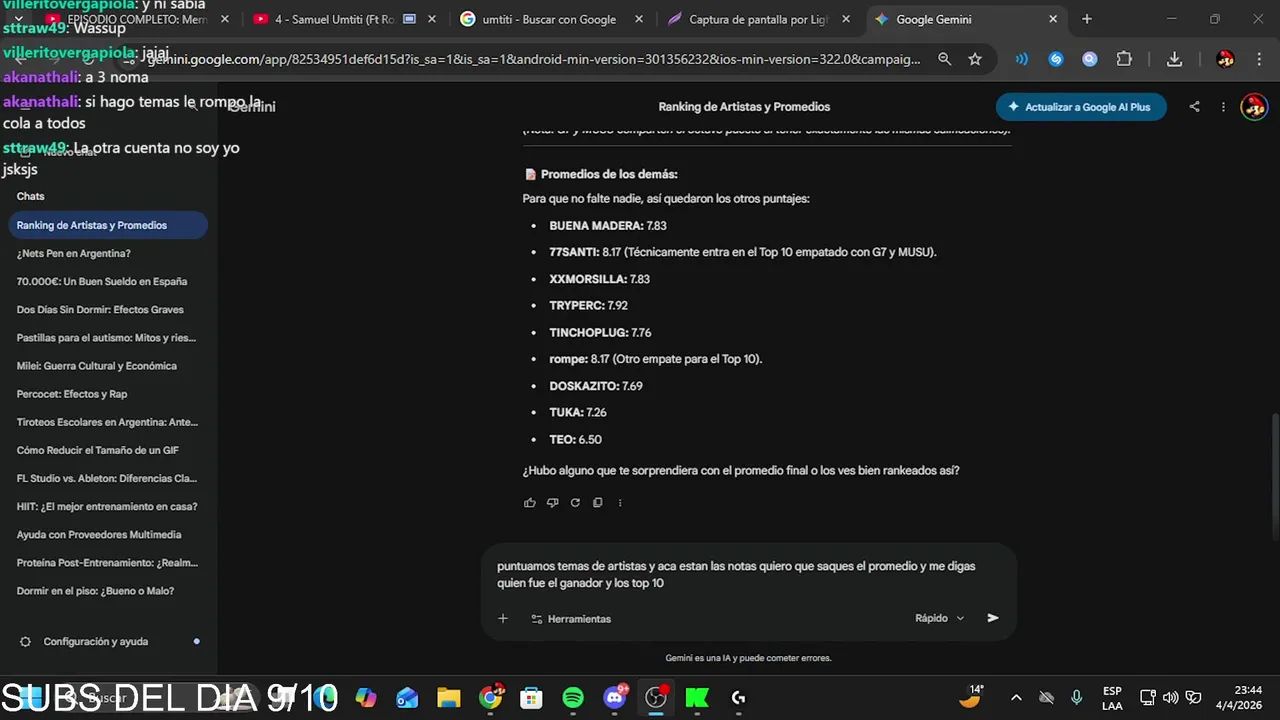Open the ESP LAA language switcher

(1112, 698)
